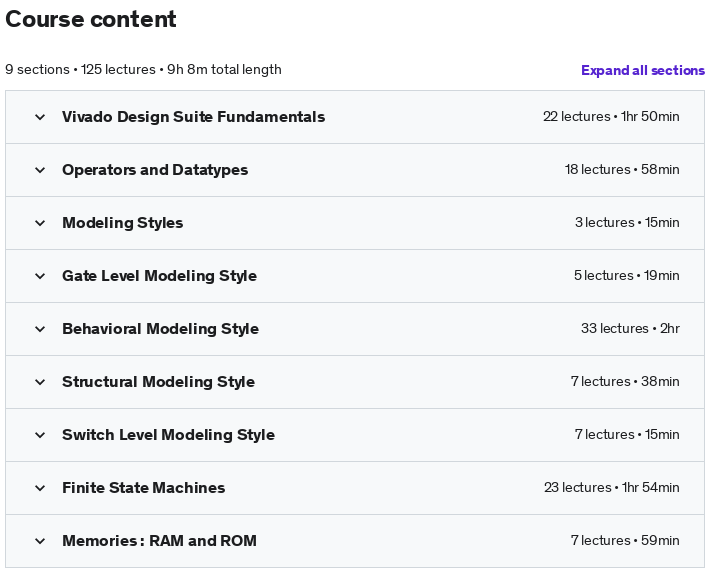Click '22 lectures • 1hr 50min' text
Image resolution: width=705 pixels, height=568 pixels.
611,116
